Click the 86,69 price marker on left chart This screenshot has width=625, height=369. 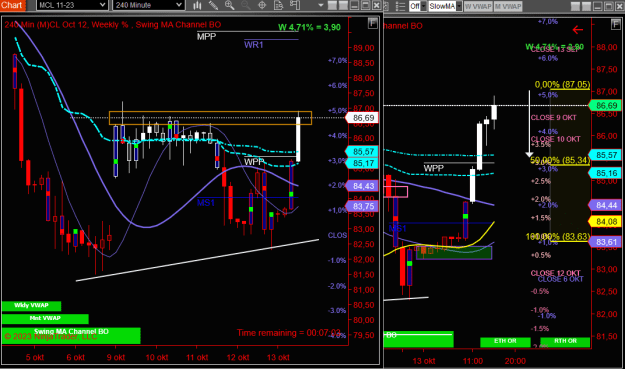pos(362,118)
